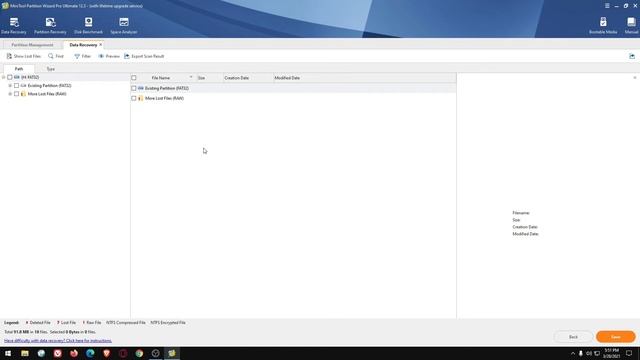The width and height of the screenshot is (640, 360).
Task: Switch to the Partition Management tab
Action: click(x=32, y=45)
